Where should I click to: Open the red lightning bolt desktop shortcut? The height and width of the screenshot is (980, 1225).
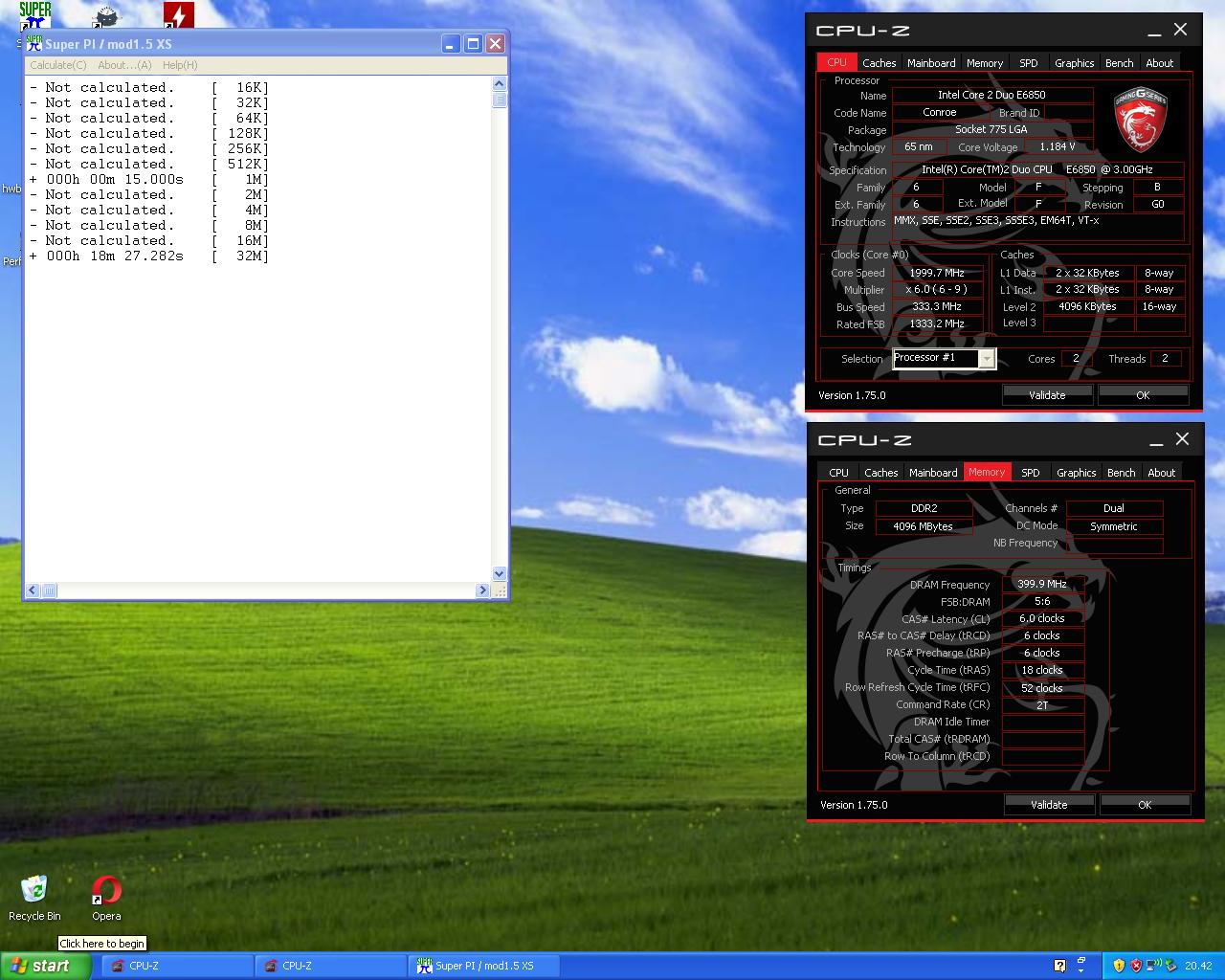179,15
